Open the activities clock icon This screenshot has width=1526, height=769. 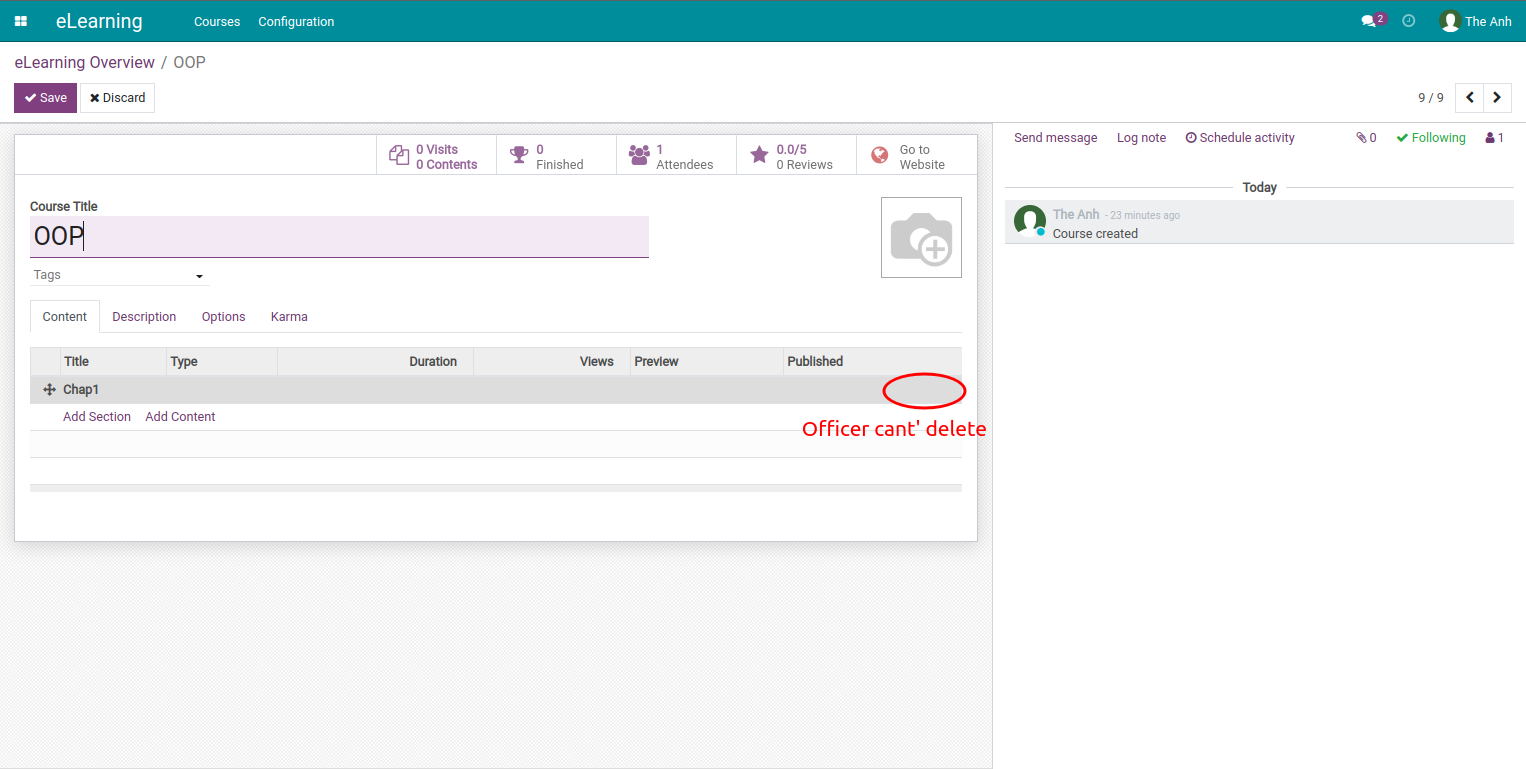(x=1408, y=20)
